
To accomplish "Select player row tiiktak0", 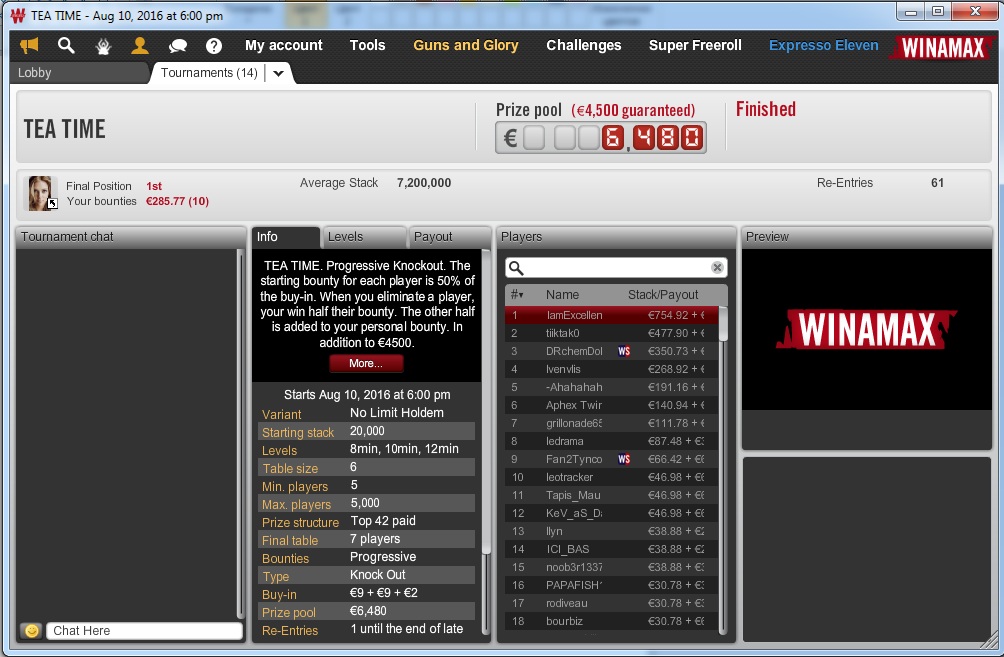I will click(x=611, y=333).
